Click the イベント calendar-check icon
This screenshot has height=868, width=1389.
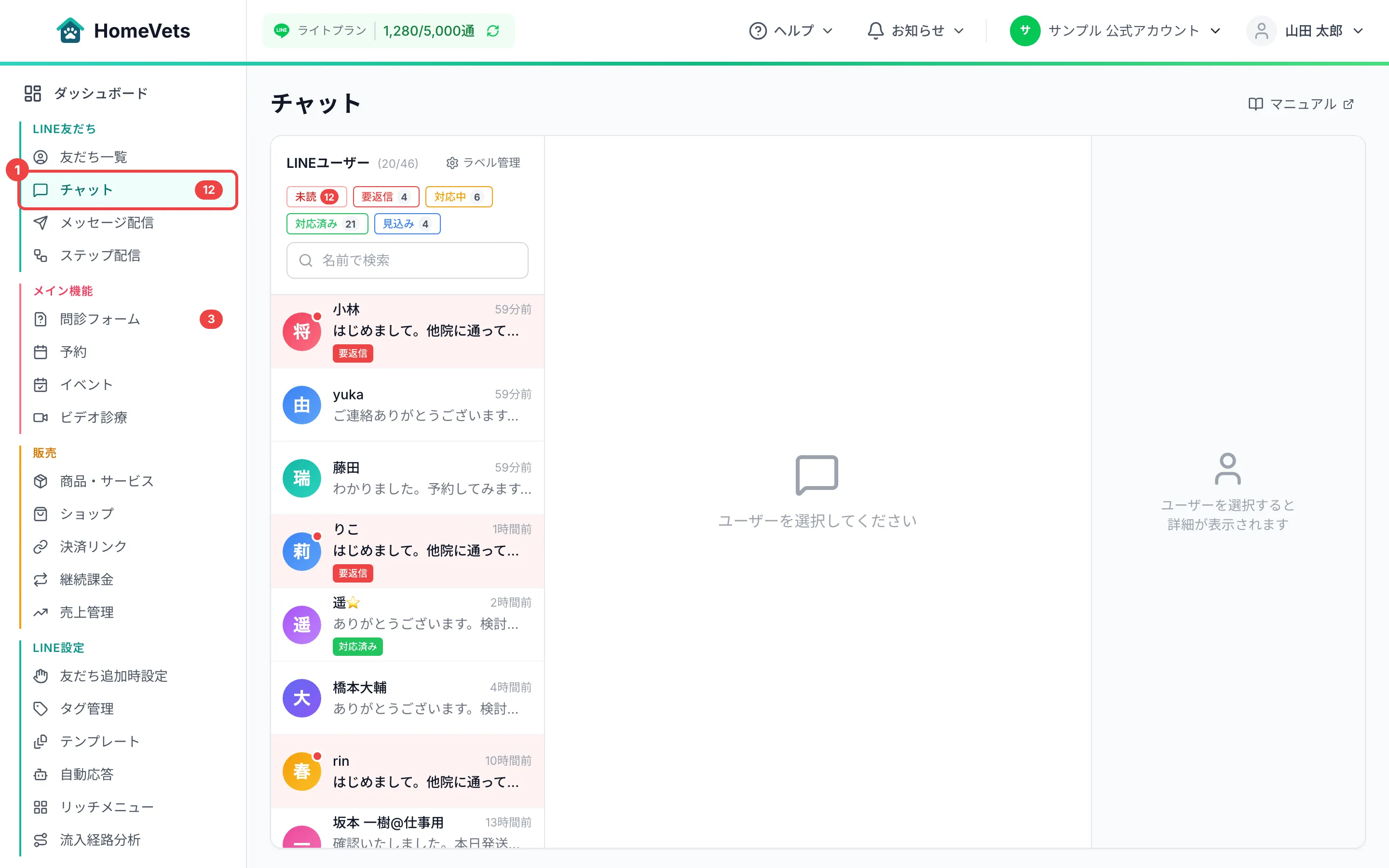click(x=40, y=385)
